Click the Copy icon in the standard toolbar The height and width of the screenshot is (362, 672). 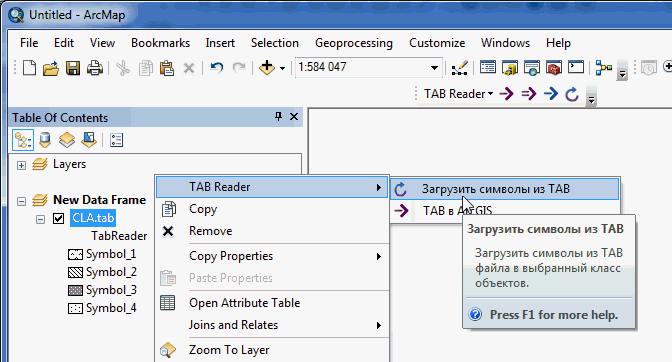[145, 68]
